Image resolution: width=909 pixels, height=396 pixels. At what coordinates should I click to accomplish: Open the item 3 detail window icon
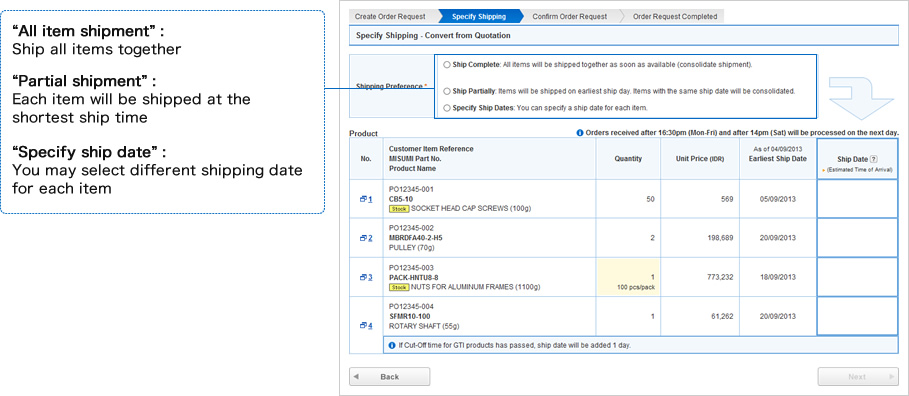363,277
